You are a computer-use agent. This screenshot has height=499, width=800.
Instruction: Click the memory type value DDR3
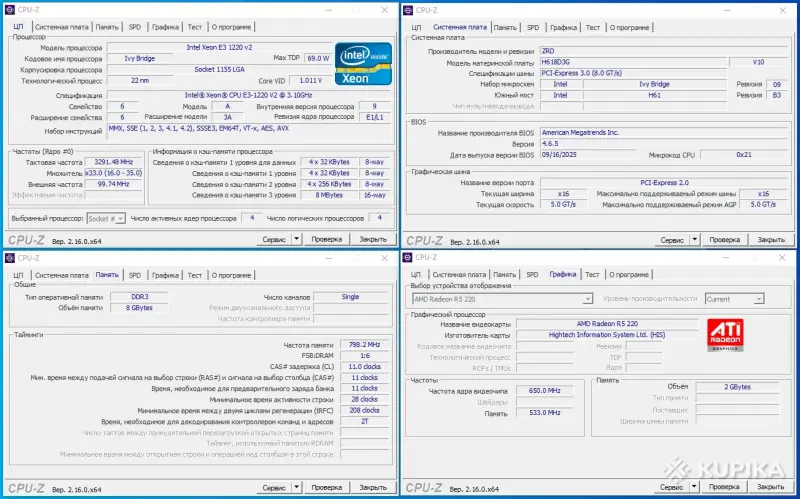[x=139, y=296]
